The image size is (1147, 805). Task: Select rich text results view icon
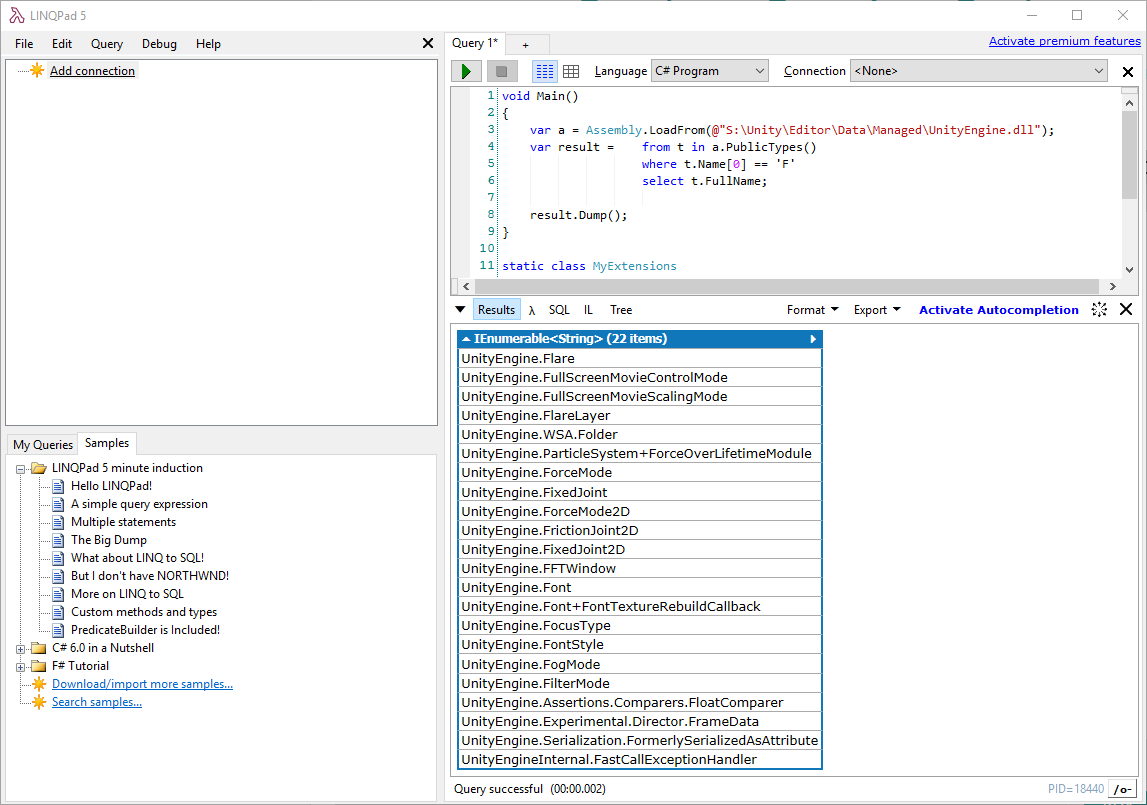(544, 71)
